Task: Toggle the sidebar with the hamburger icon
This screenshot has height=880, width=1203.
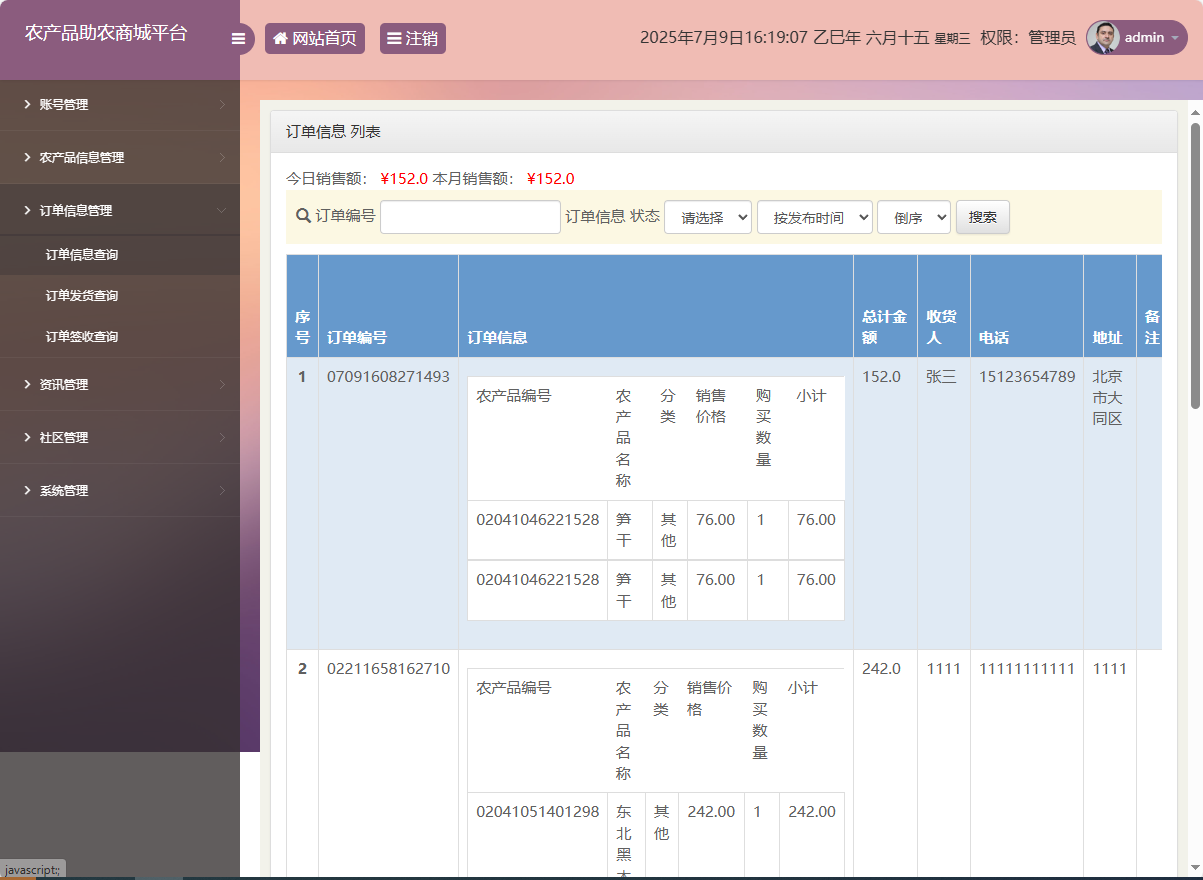Action: pos(238,37)
